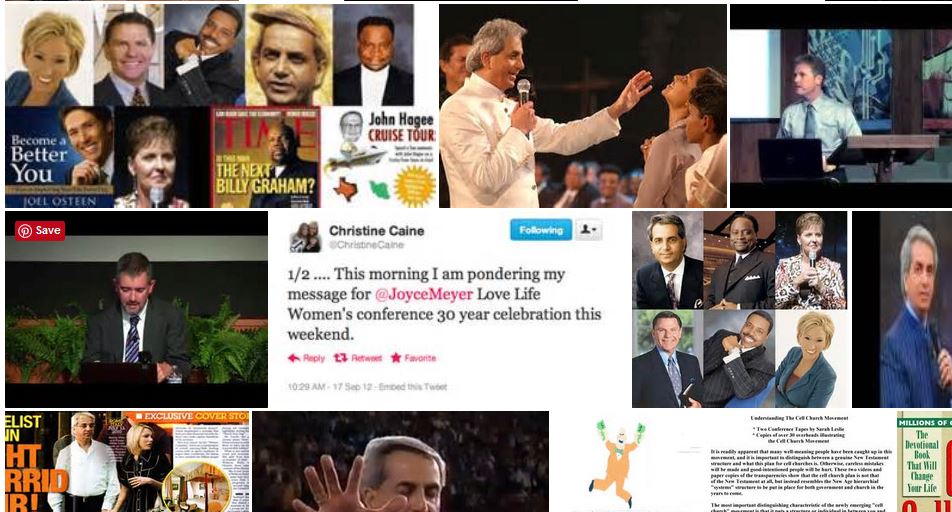Open the Become a Better You book cover
The image size is (952, 512).
click(x=60, y=157)
